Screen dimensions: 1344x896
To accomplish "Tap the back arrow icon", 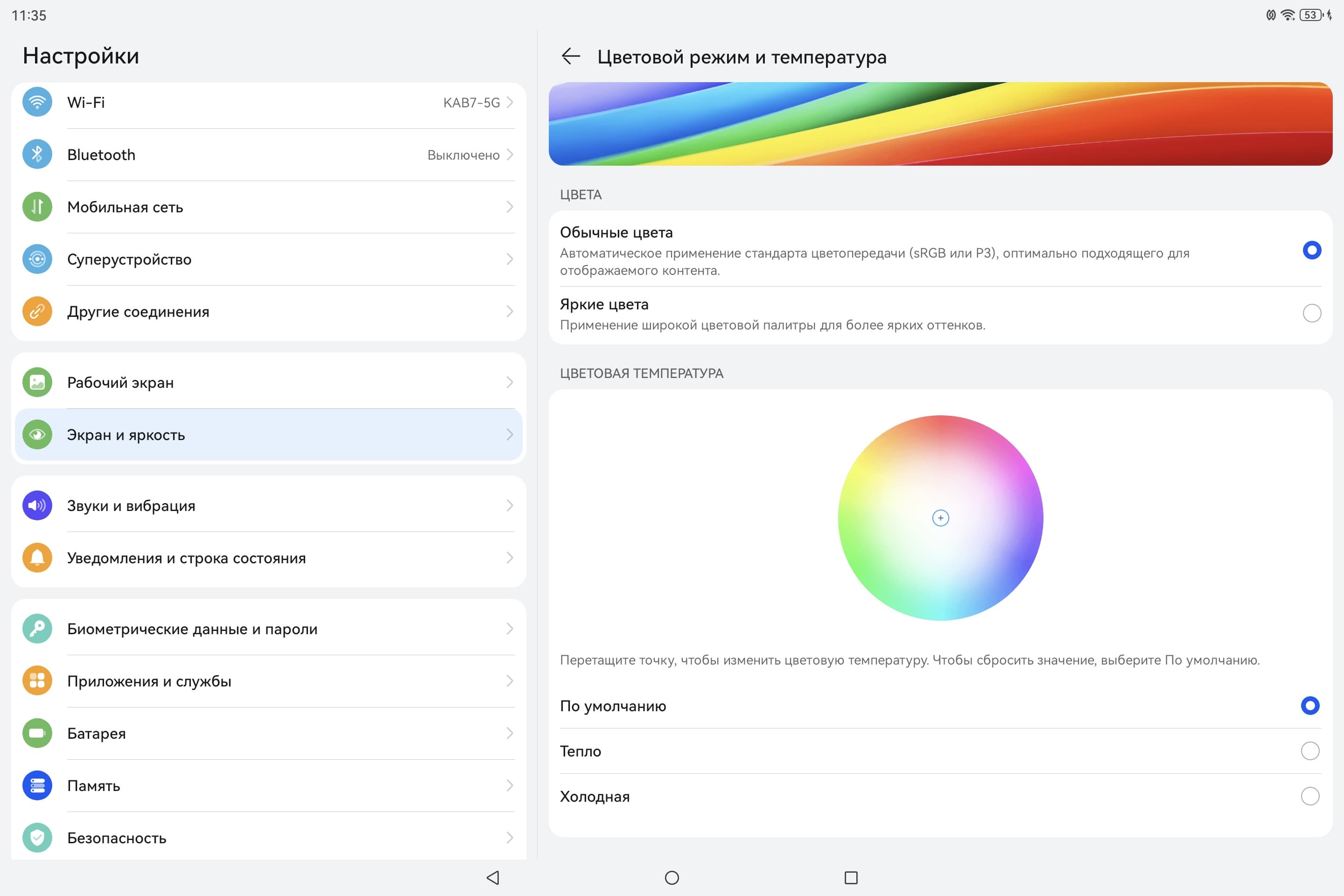I will (x=570, y=56).
